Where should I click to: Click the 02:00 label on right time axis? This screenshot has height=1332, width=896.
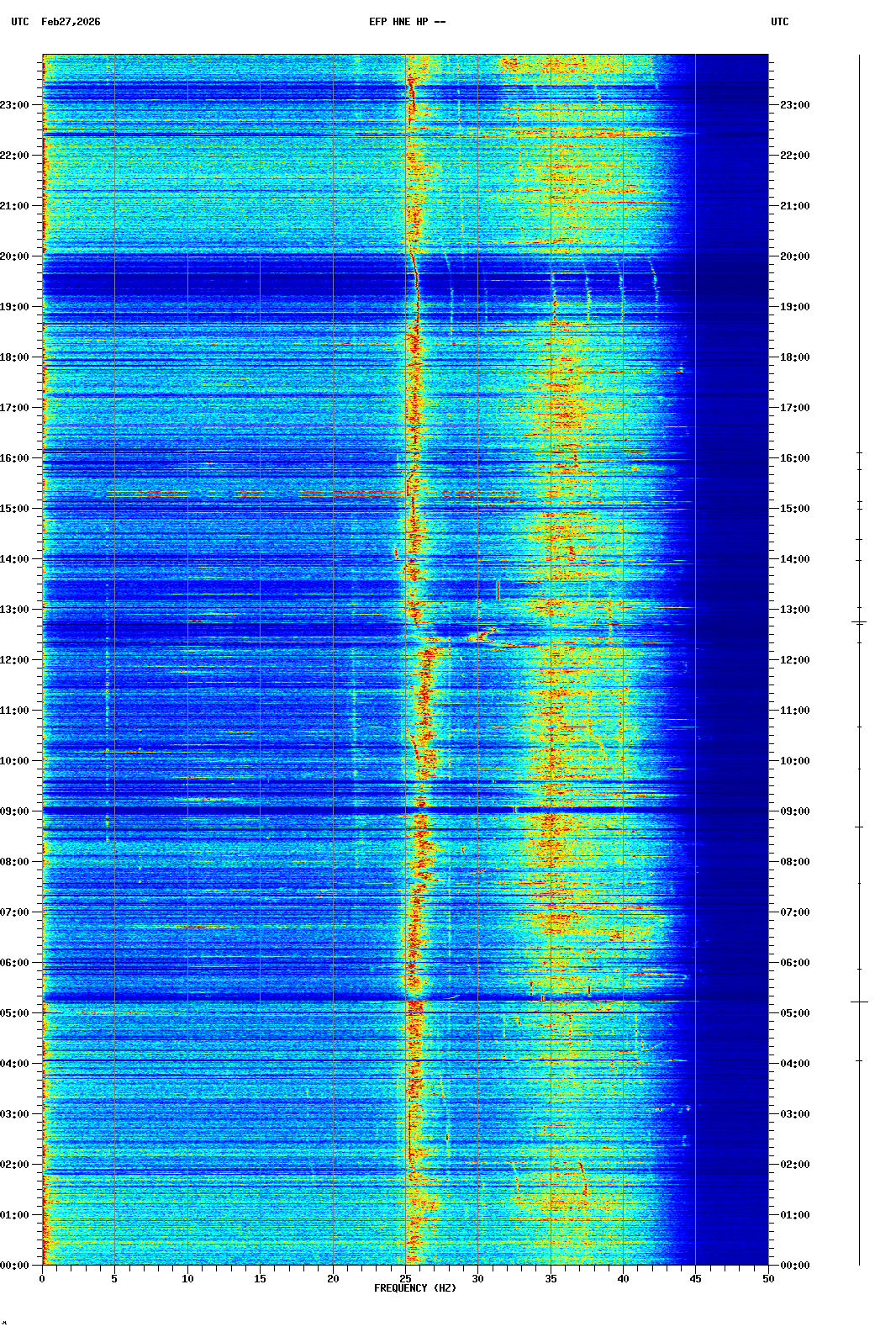pyautogui.click(x=794, y=1165)
